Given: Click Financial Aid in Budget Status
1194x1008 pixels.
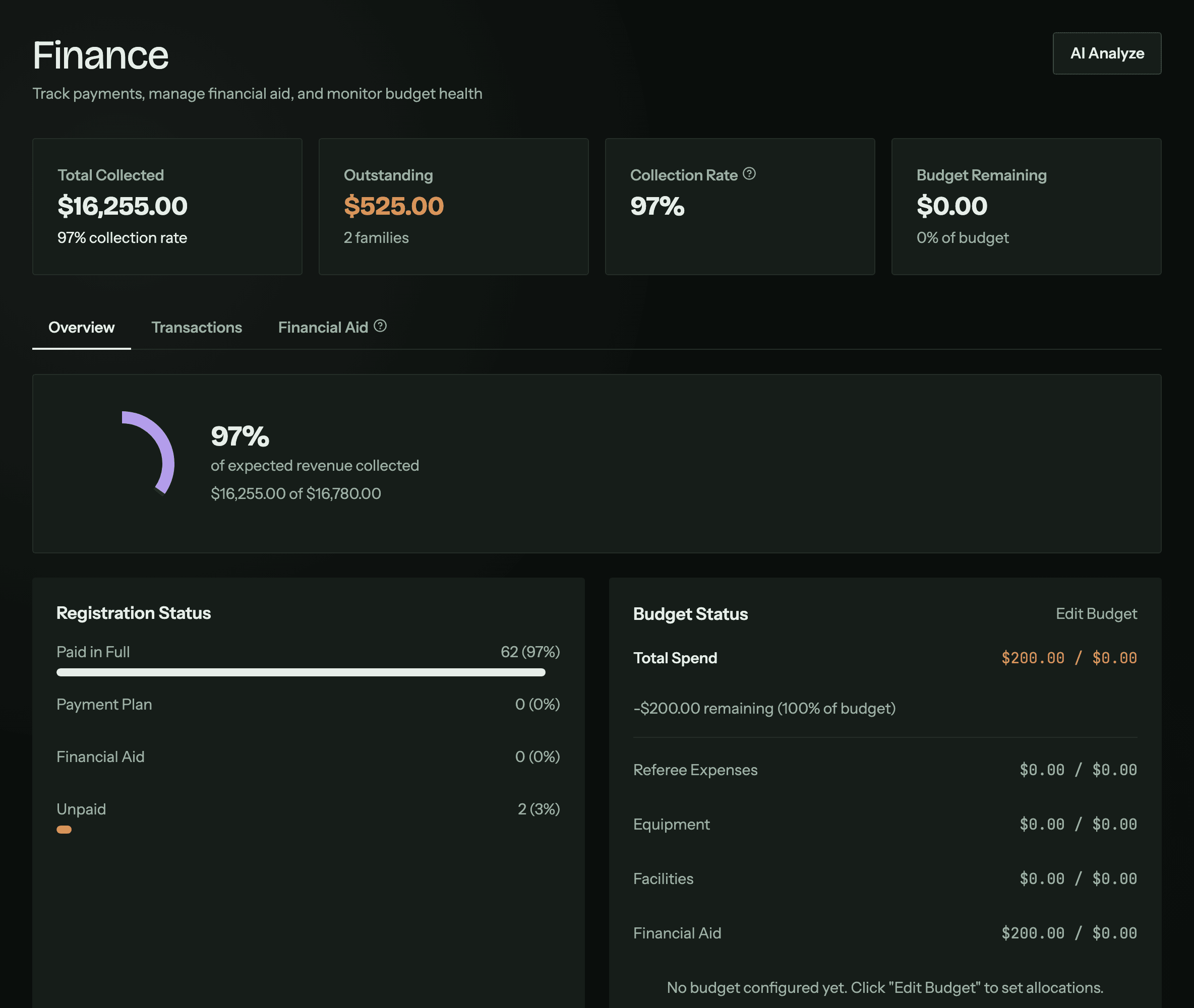Looking at the screenshot, I should tap(677, 934).
